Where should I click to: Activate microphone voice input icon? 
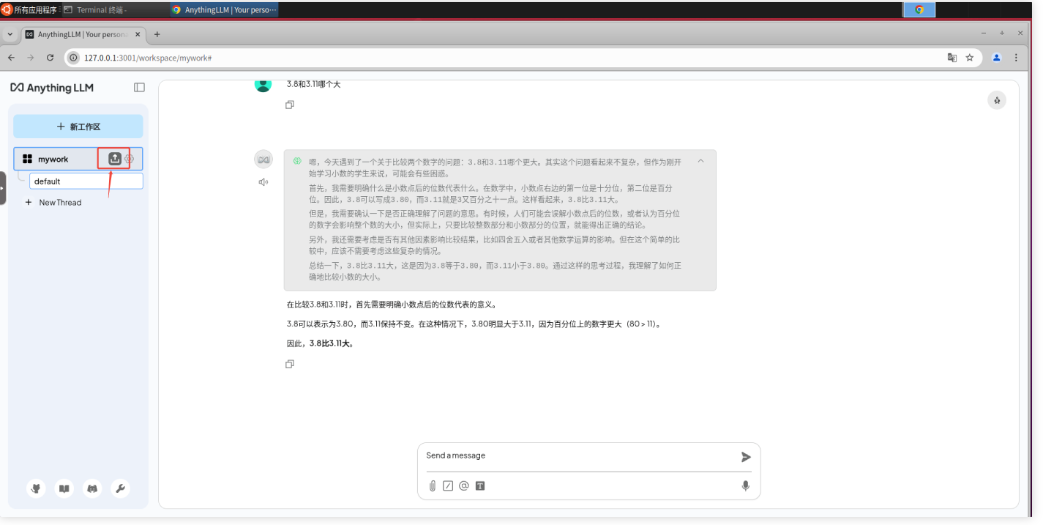pyautogui.click(x=746, y=486)
